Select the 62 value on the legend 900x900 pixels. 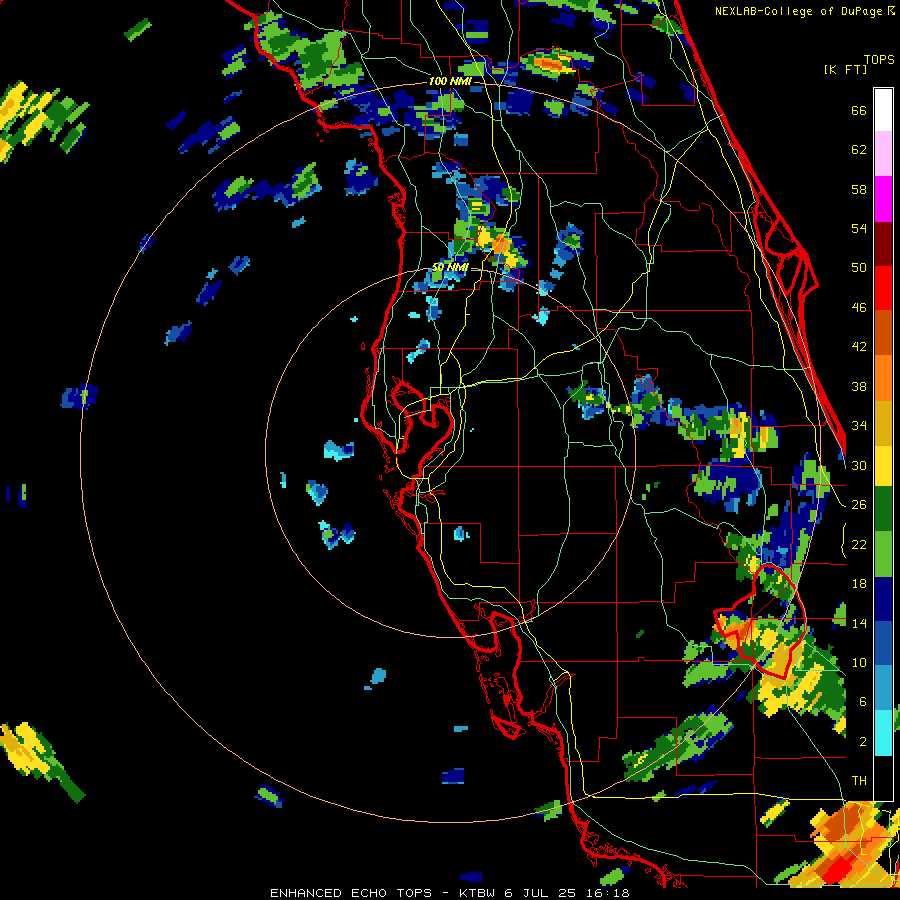pos(859,150)
